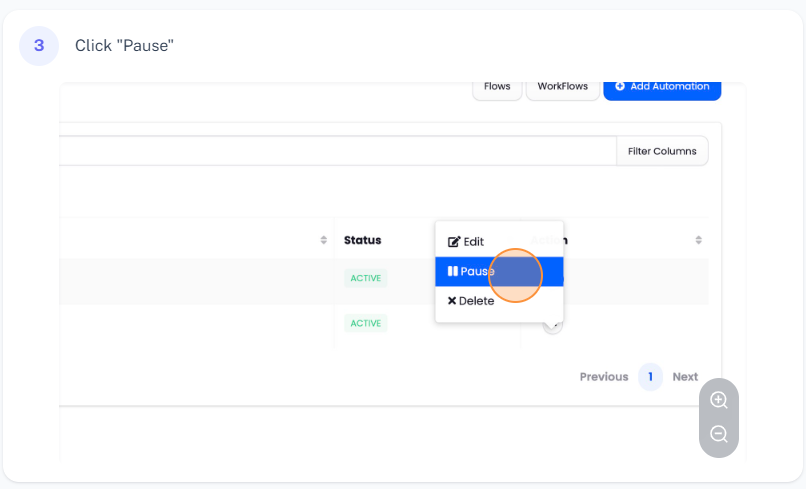Sort using arrows left of Status header
Viewport: 806px width, 489px height.
point(323,240)
